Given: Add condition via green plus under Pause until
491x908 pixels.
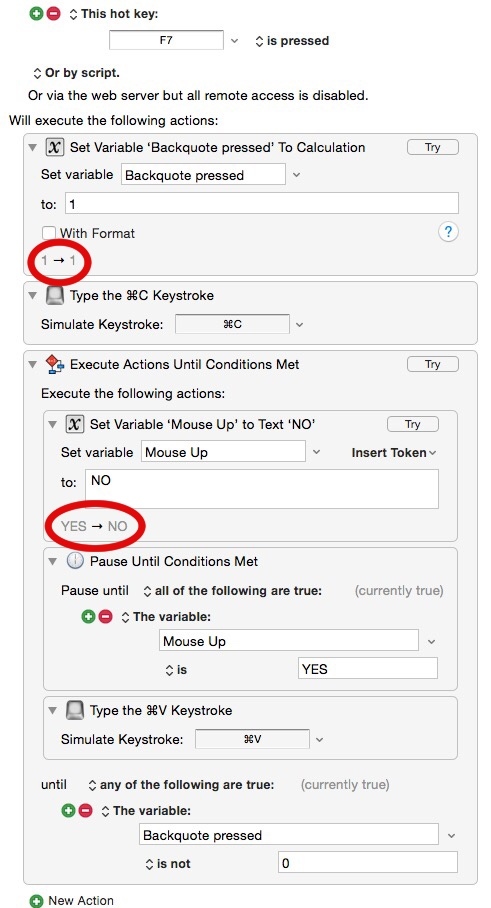Looking at the screenshot, I should (x=88, y=617).
